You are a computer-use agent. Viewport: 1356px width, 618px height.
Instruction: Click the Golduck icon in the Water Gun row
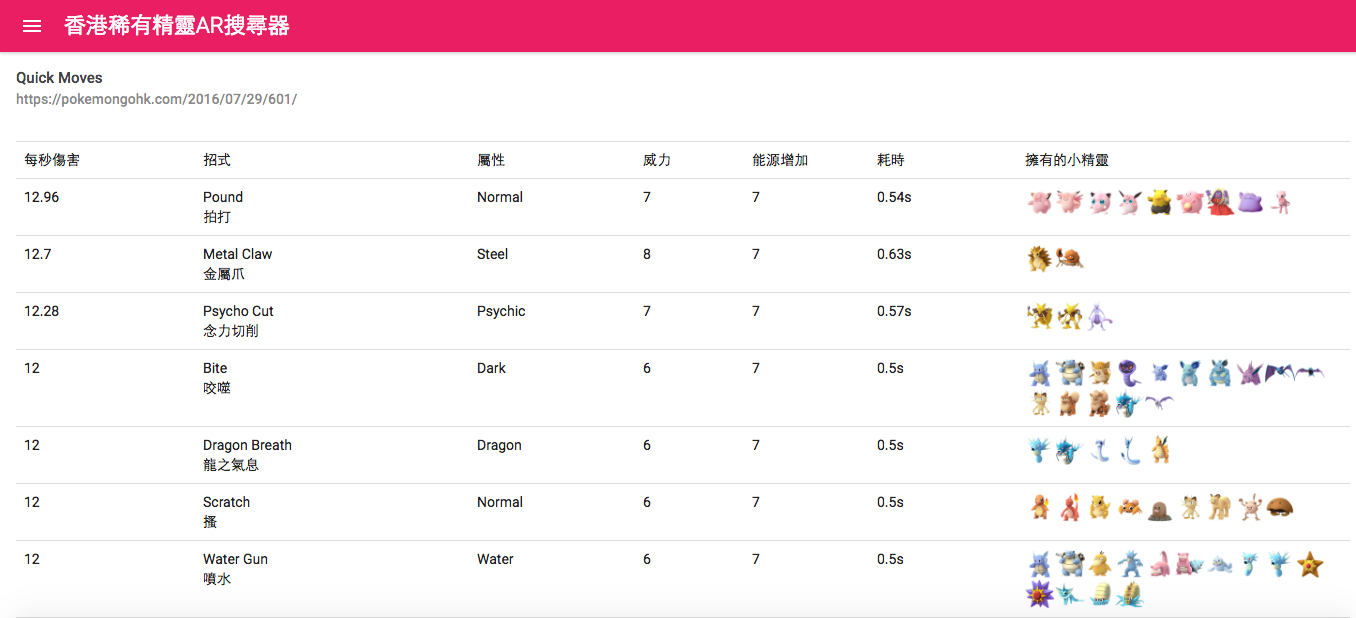point(1130,565)
